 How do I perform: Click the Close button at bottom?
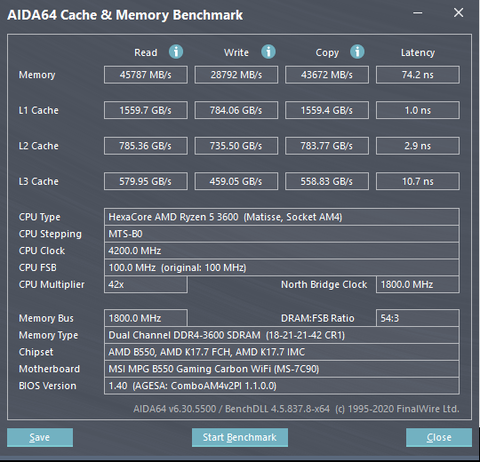coord(439,437)
